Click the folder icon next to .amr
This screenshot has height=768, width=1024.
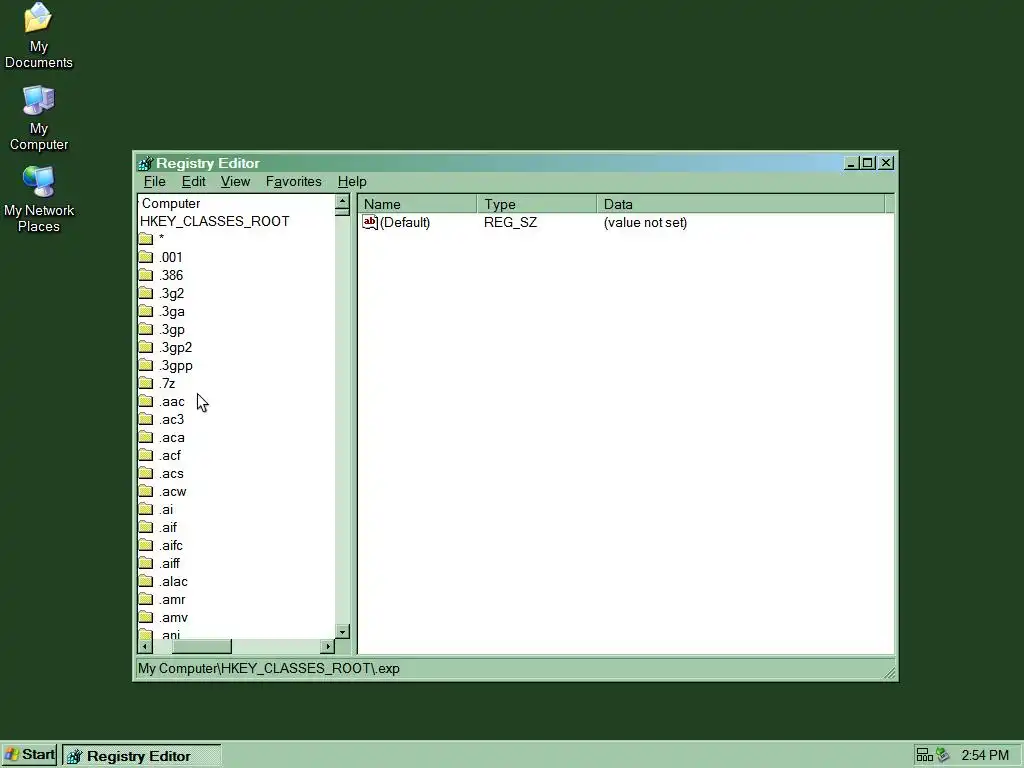coord(146,599)
